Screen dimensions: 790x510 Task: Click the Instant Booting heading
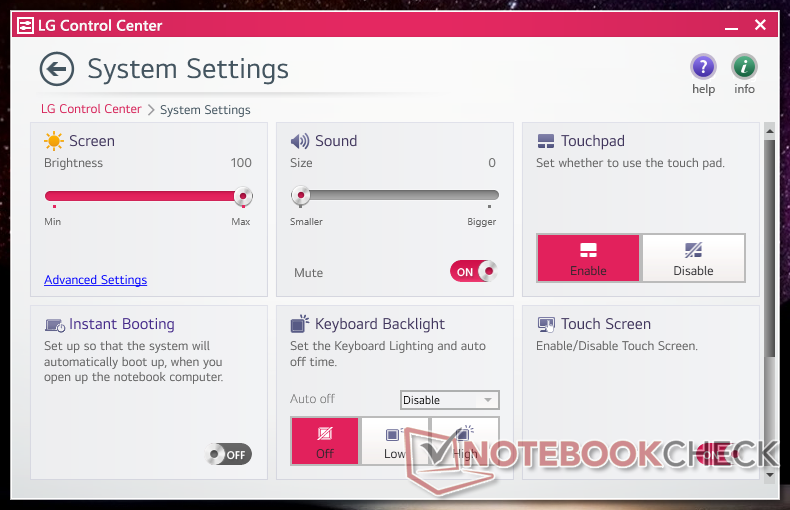[122, 324]
